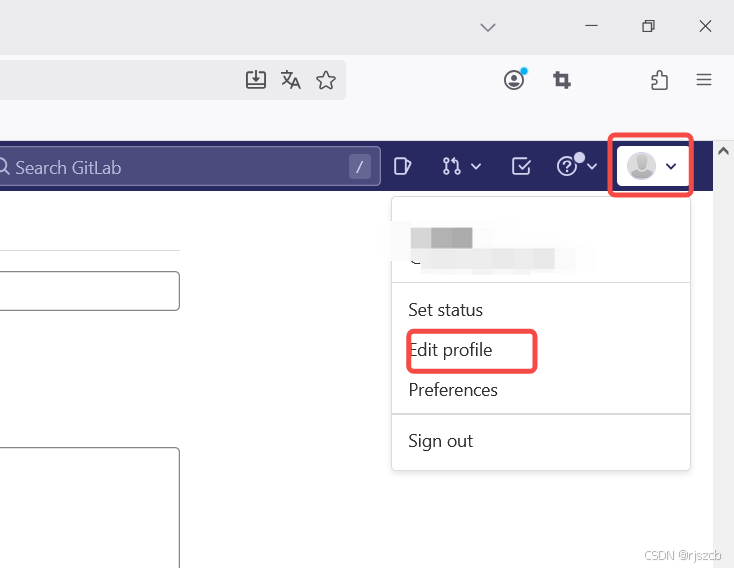Screen dimensions: 734x568
Task: Open the GitLab help menu
Action: click(x=577, y=165)
